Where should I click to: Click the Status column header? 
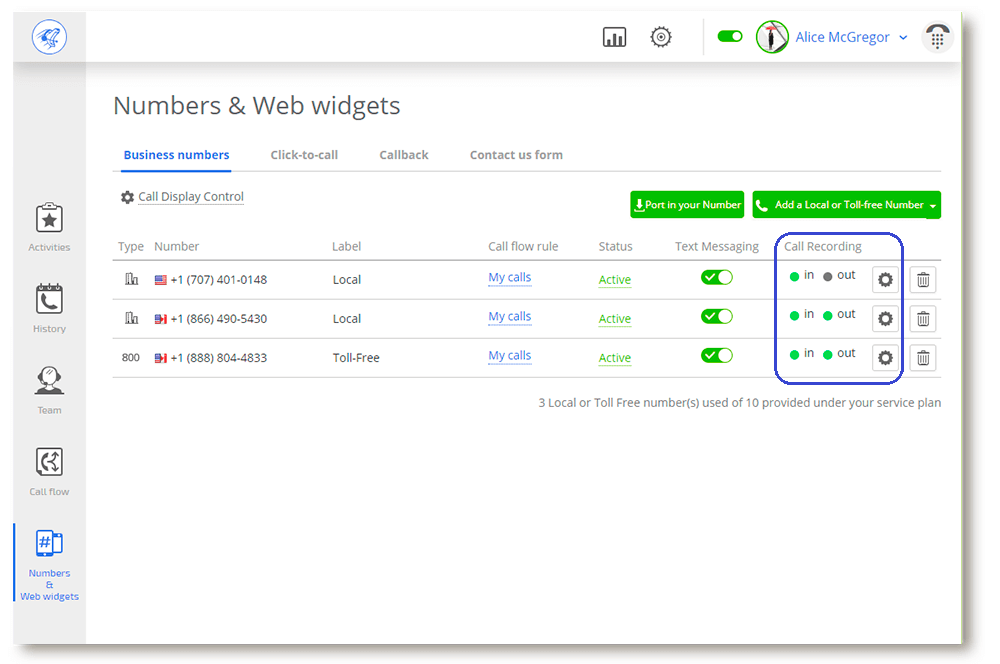pos(615,246)
